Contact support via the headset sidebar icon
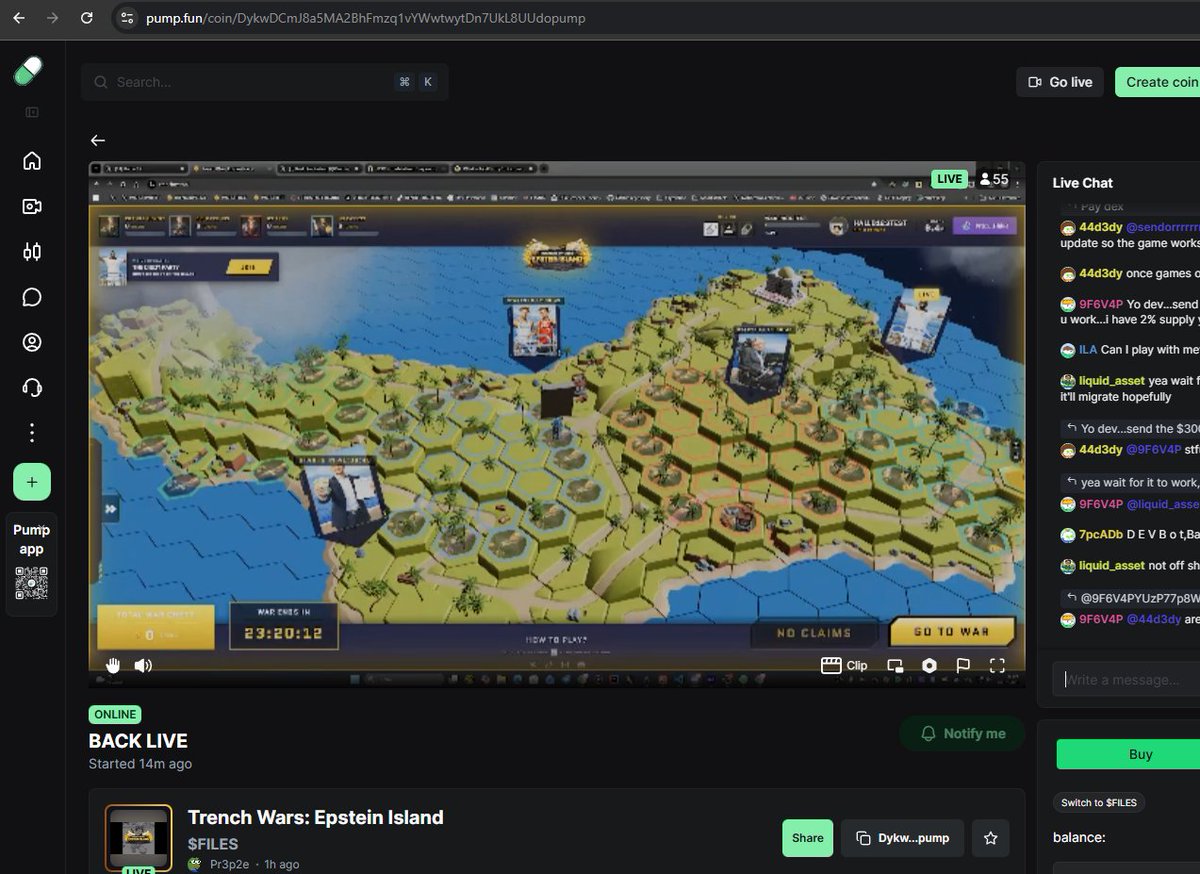The image size is (1200, 874). click(31, 387)
